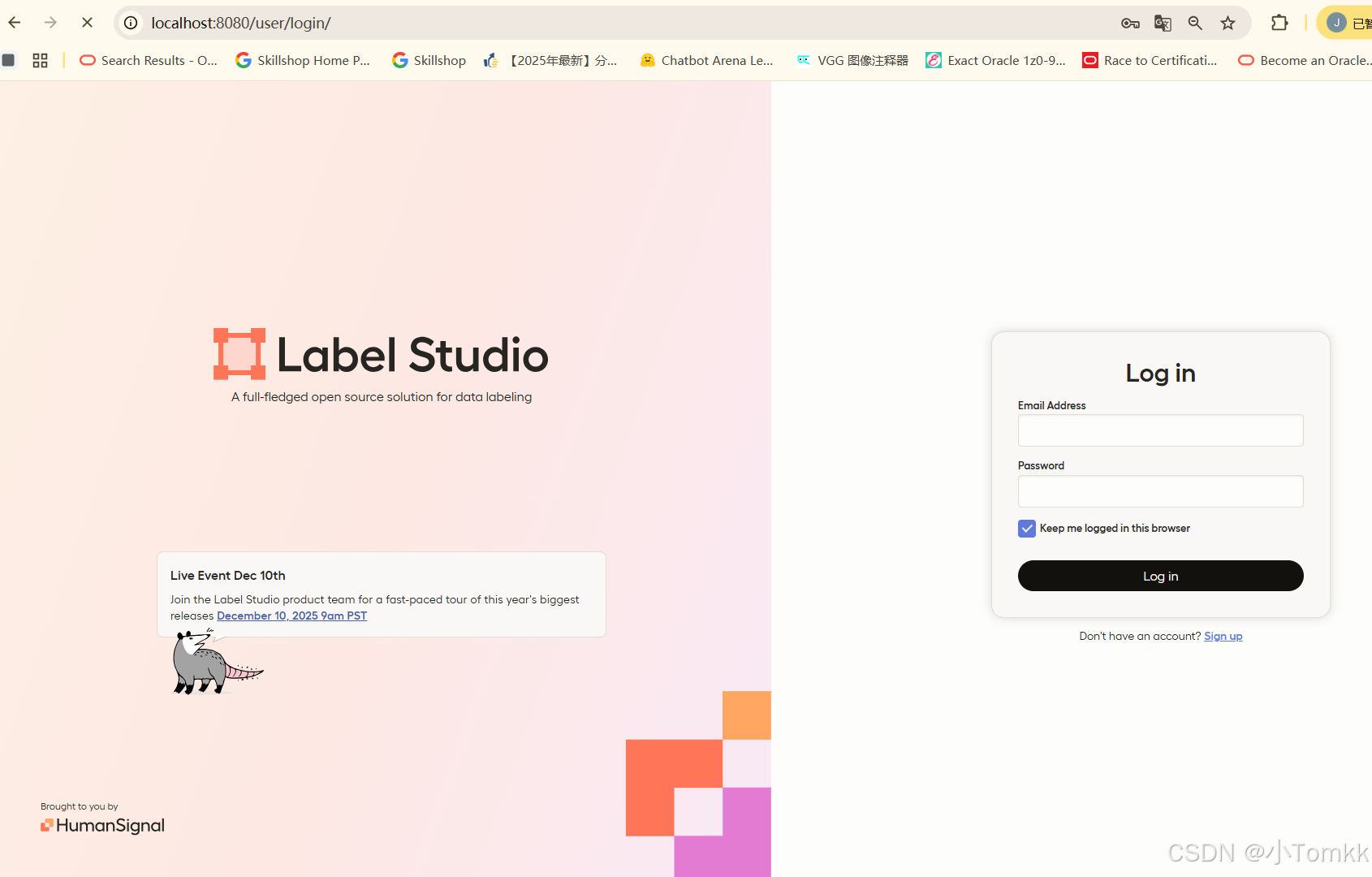This screenshot has width=1372, height=877.
Task: Click the Label Studio logo icon
Action: tap(239, 354)
